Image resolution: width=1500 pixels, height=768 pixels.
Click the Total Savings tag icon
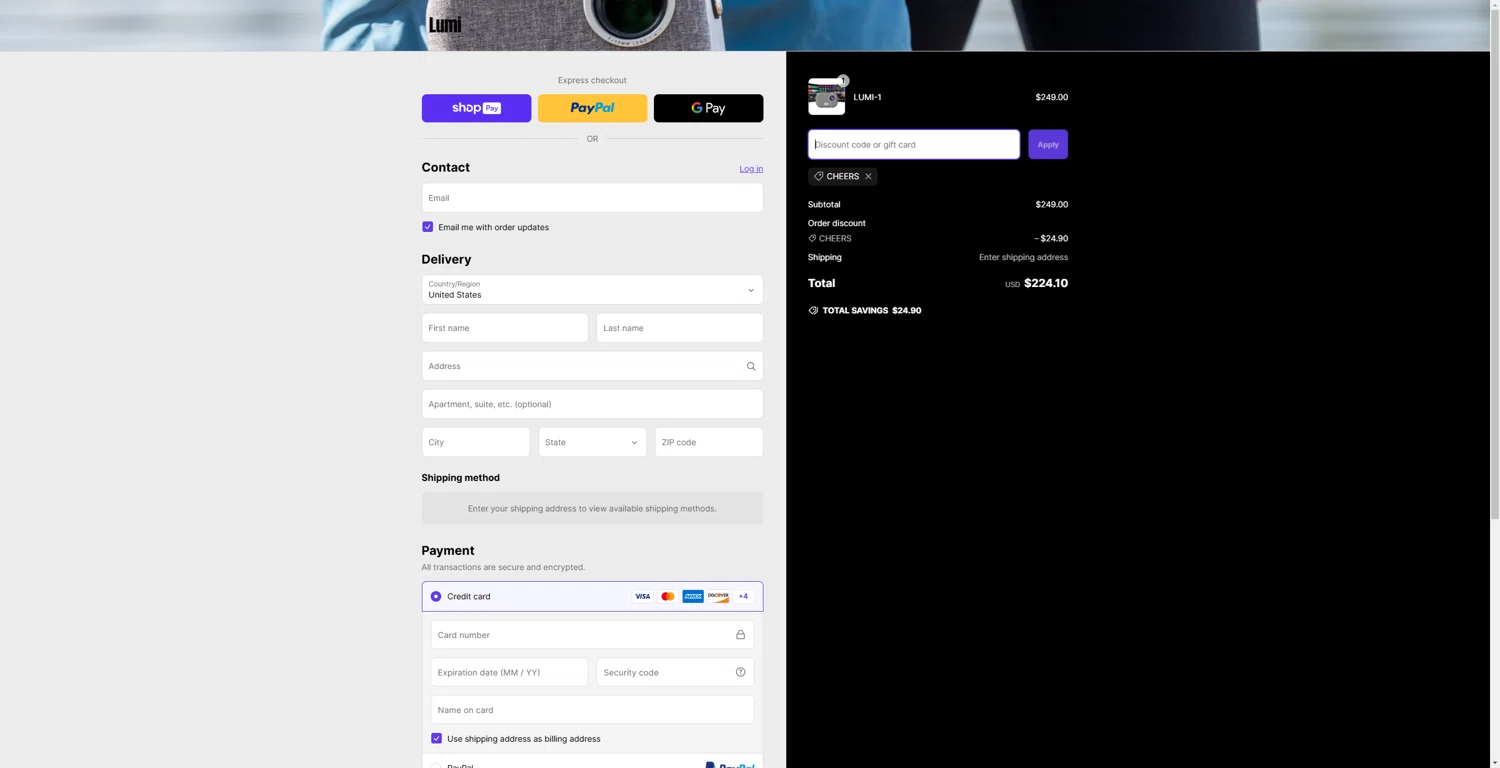(813, 310)
